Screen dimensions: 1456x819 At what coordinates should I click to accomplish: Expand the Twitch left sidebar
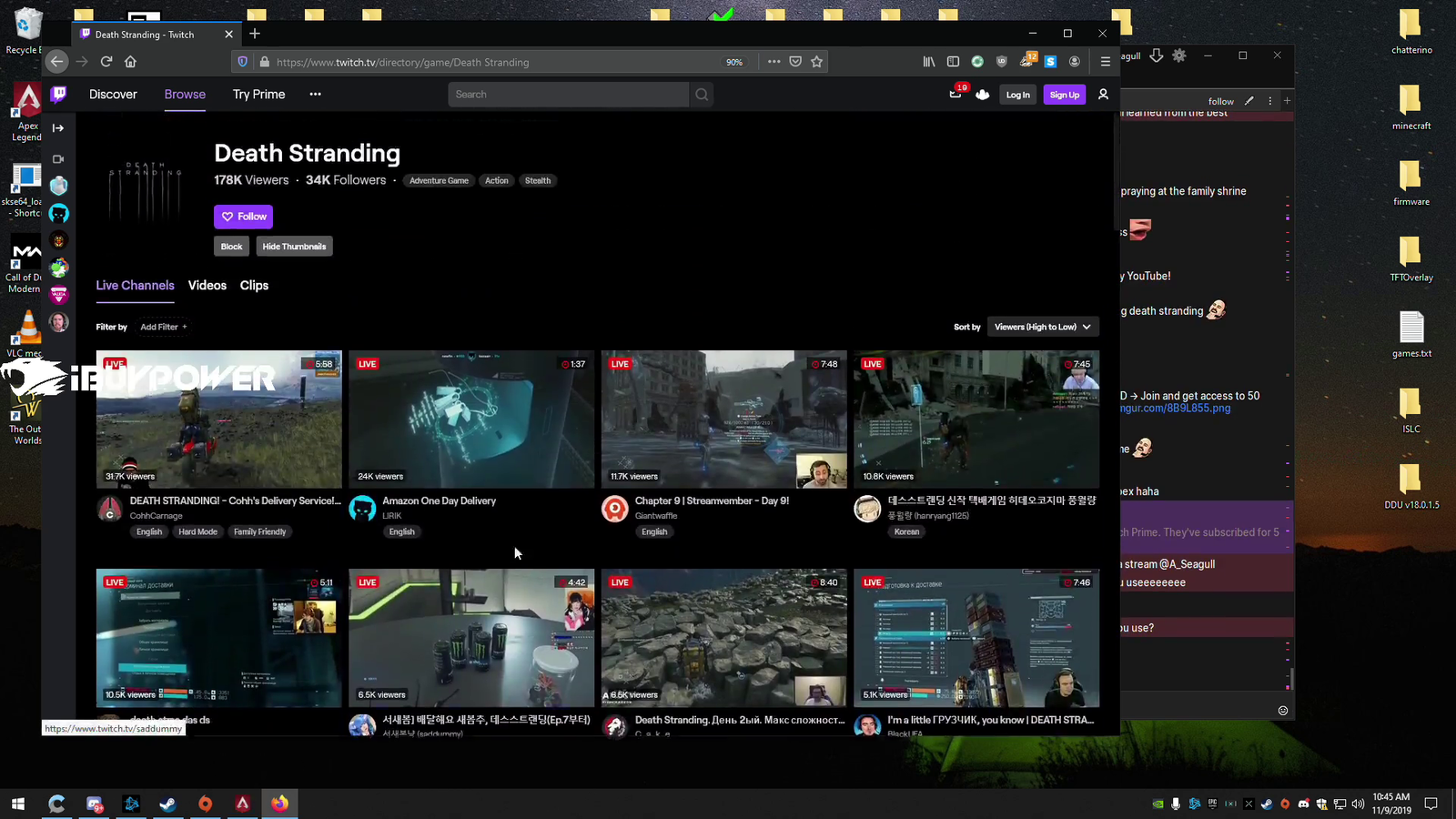pyautogui.click(x=58, y=128)
